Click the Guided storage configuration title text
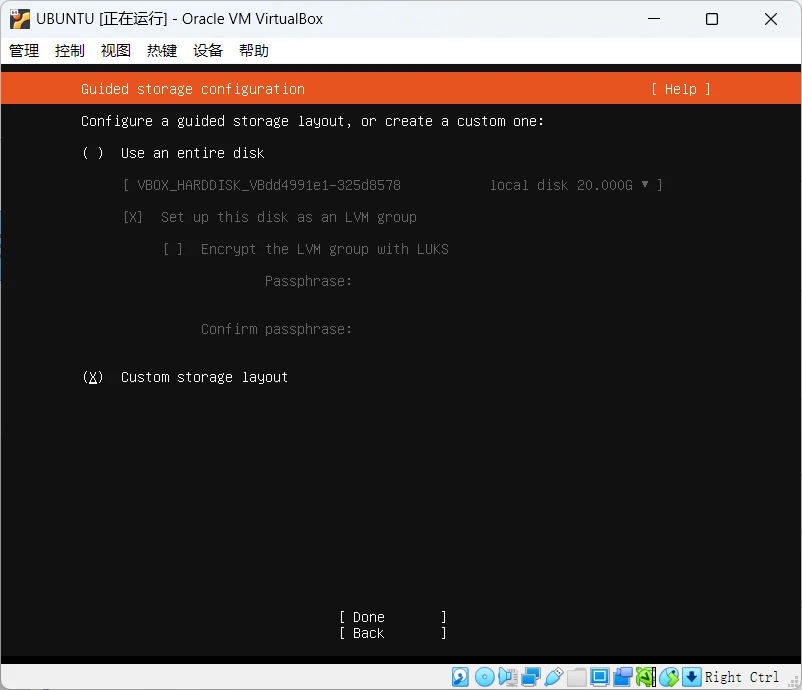802x690 pixels. tap(193, 89)
